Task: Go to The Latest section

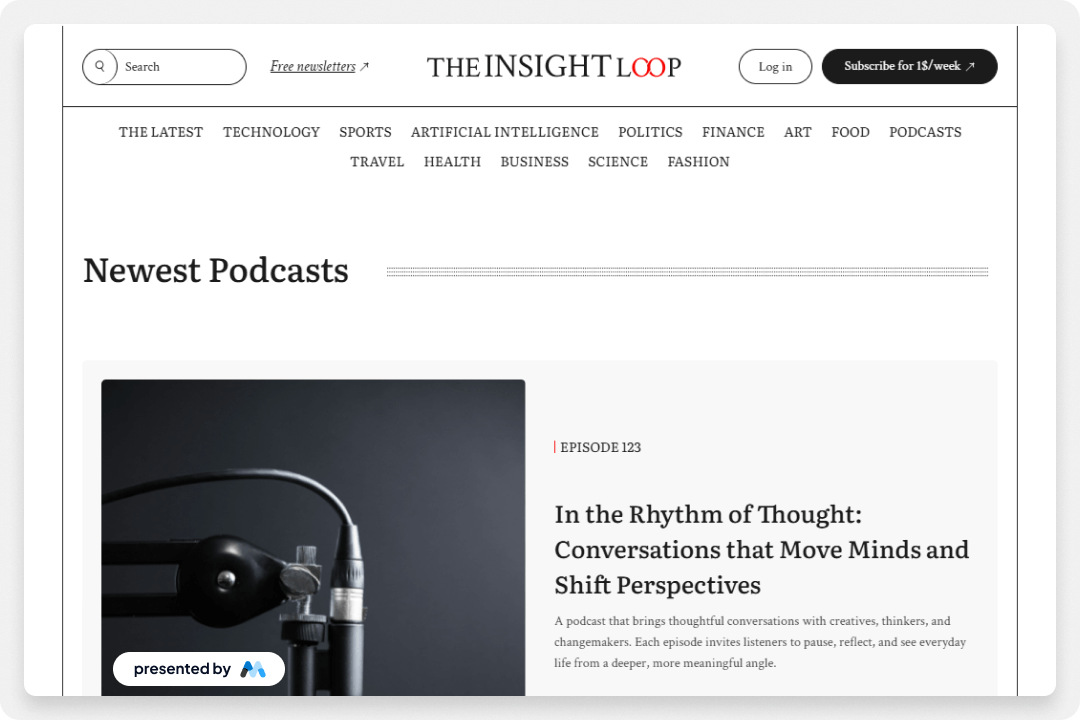Action: point(160,132)
